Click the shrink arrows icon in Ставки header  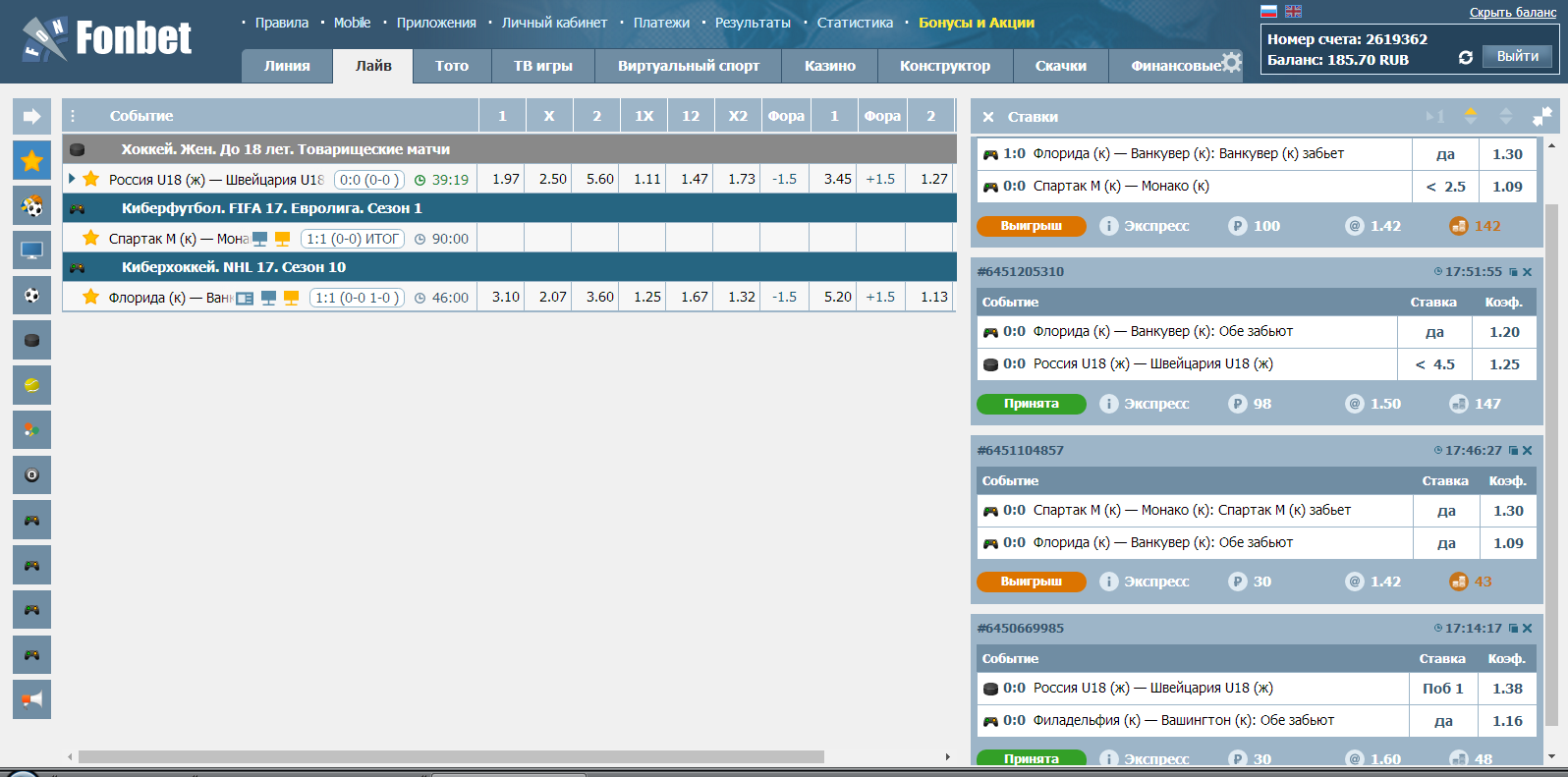pos(1542,116)
